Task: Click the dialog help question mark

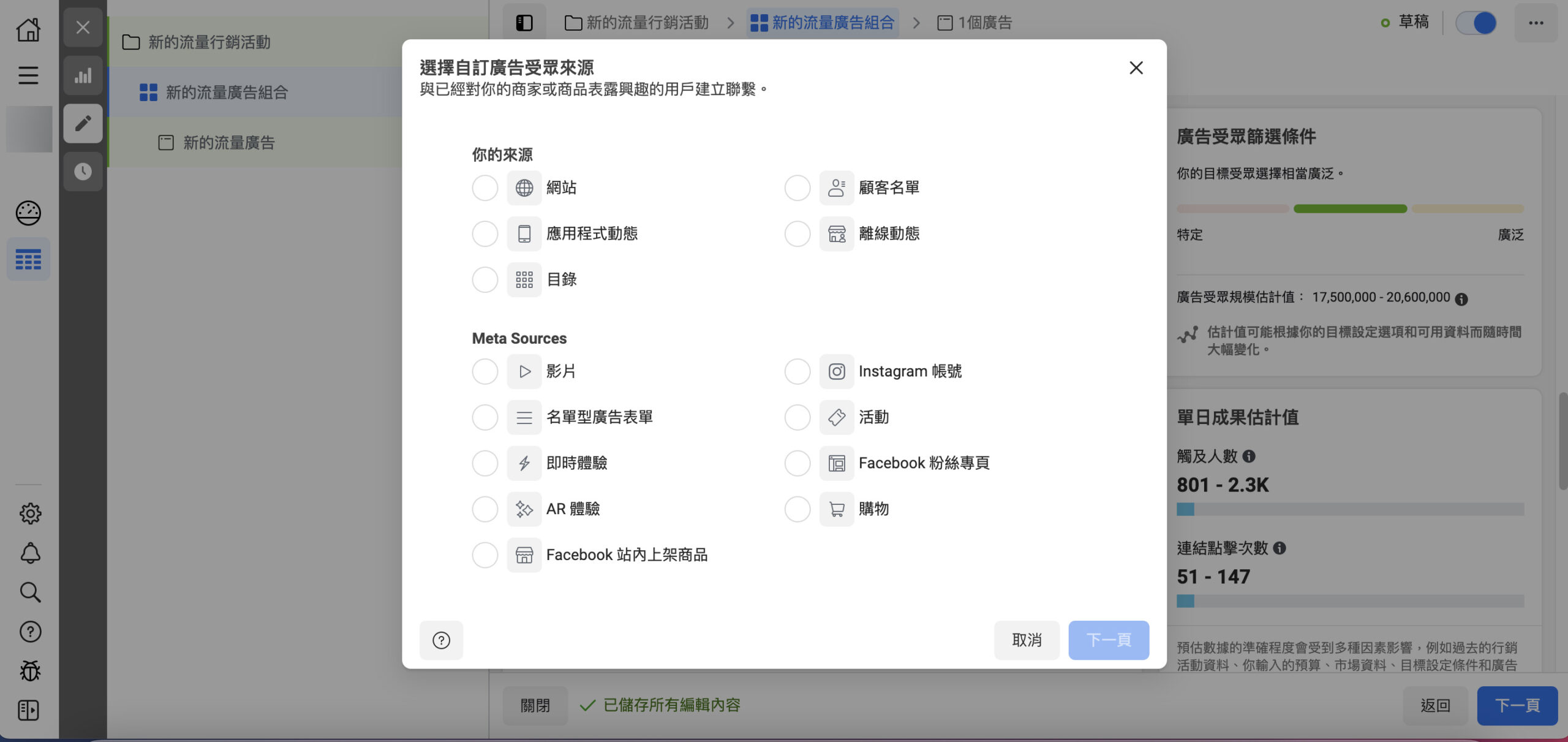Action: tap(441, 640)
